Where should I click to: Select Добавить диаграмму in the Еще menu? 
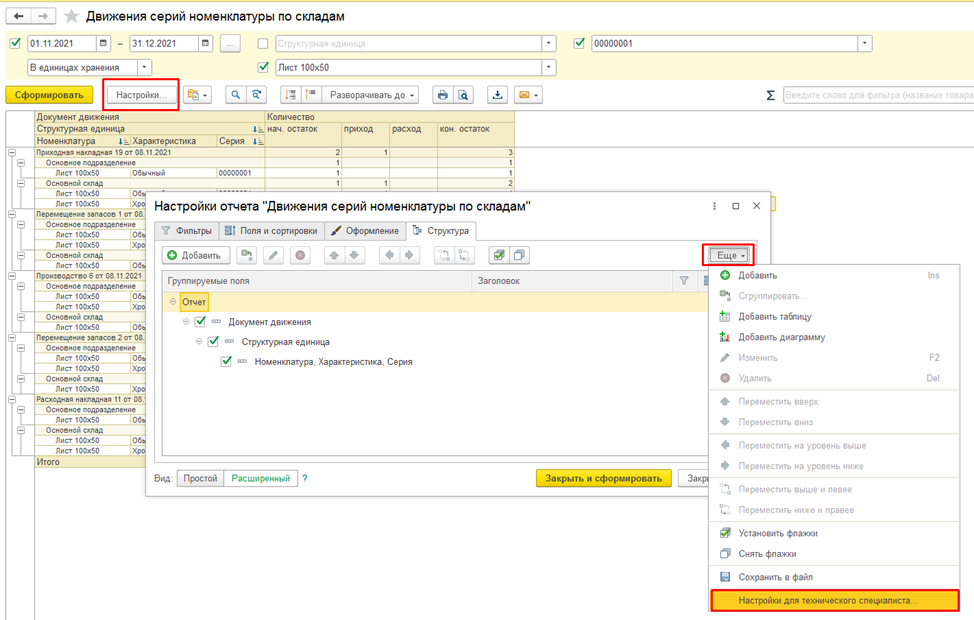(834, 337)
